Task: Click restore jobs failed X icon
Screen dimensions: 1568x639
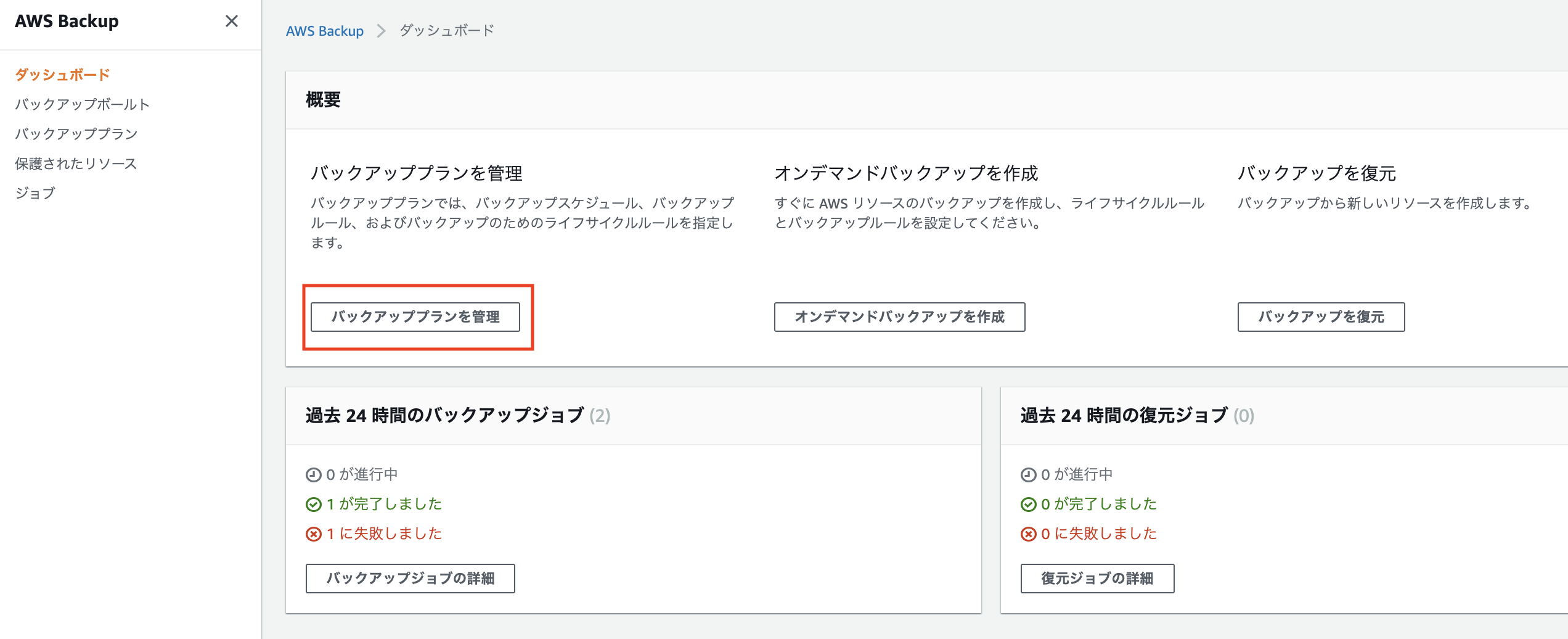Action: [x=1029, y=534]
